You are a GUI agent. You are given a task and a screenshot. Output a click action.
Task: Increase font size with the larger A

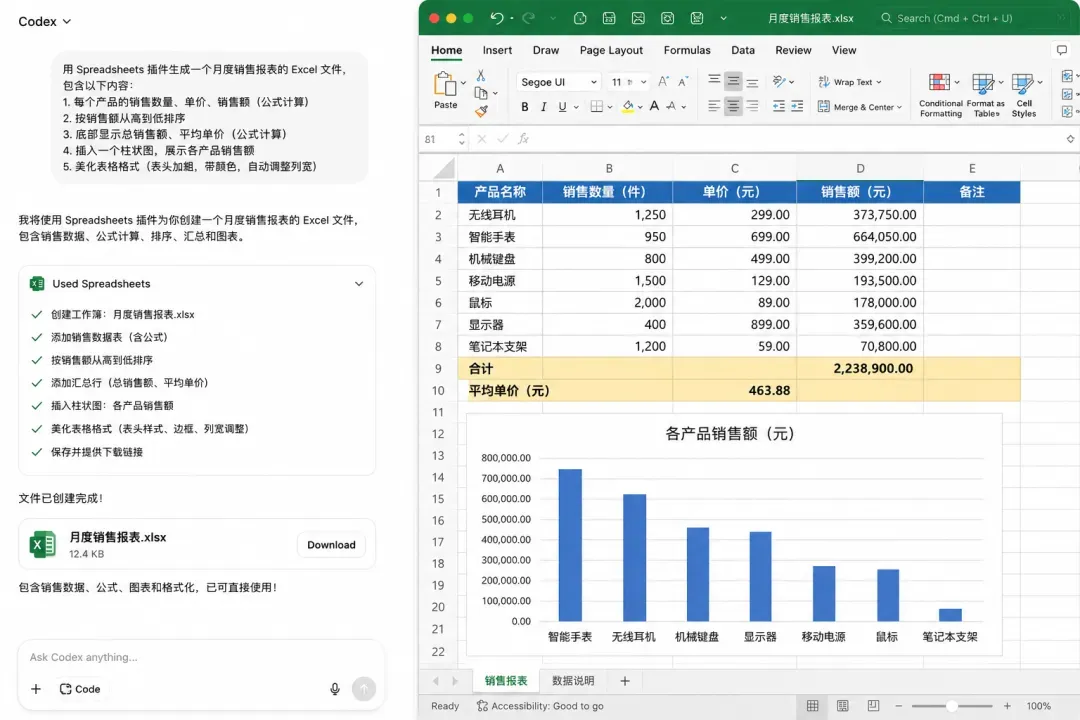click(x=663, y=82)
